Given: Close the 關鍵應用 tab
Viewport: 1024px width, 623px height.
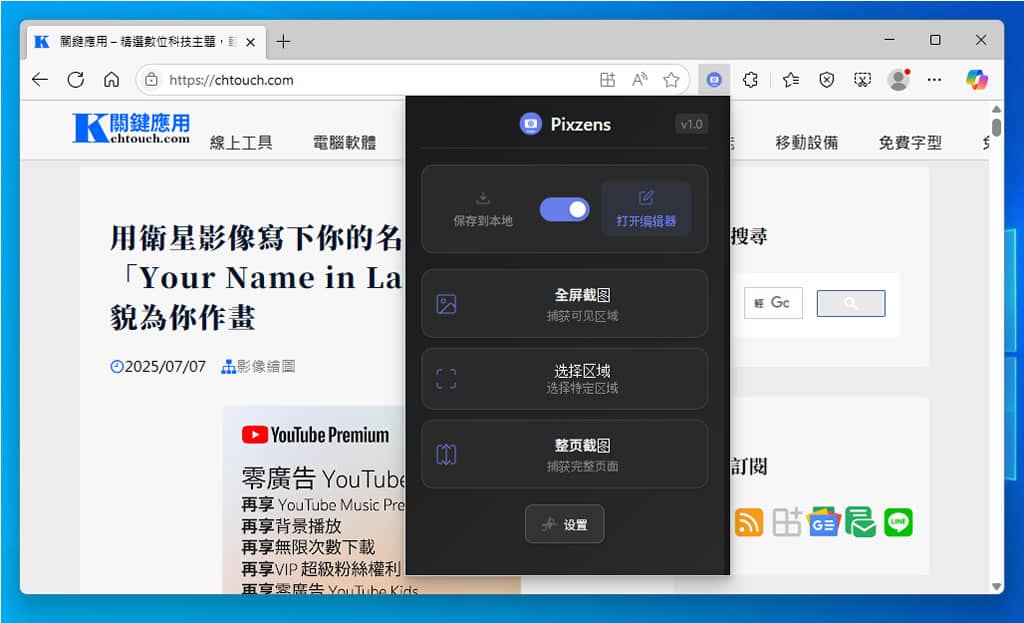Looking at the screenshot, I should coord(250,42).
